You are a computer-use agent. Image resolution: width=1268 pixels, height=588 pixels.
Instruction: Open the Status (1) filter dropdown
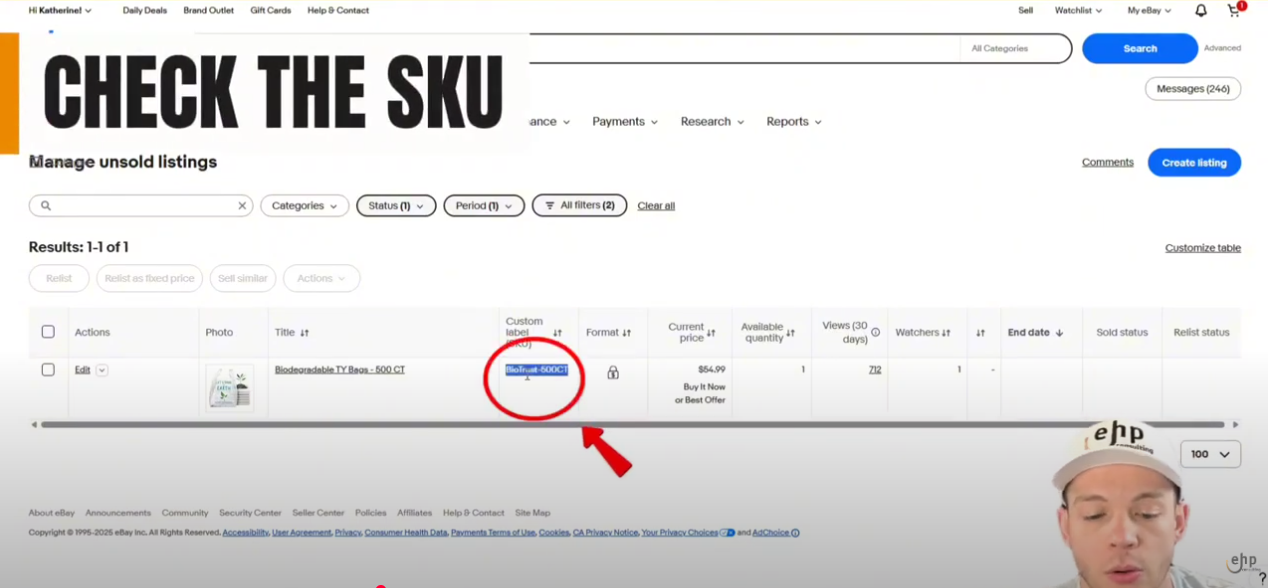tap(396, 205)
